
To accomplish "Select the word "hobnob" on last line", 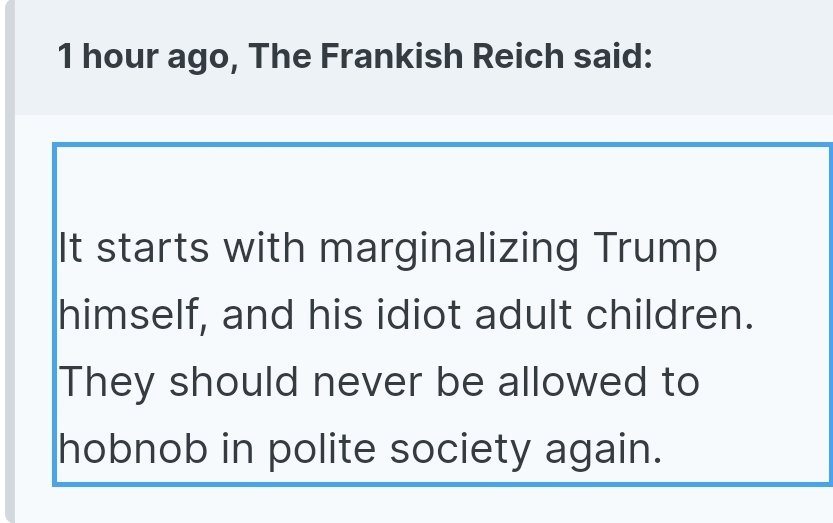I will point(133,449).
